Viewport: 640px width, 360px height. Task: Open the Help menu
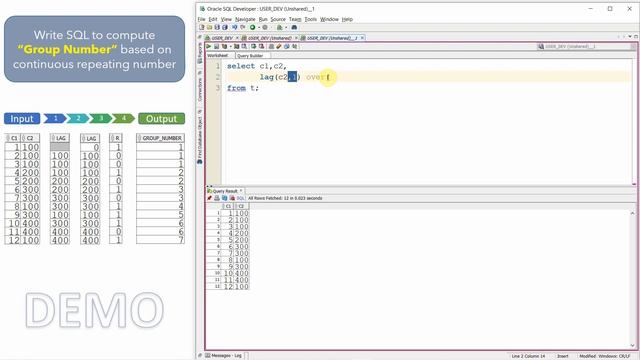347,19
